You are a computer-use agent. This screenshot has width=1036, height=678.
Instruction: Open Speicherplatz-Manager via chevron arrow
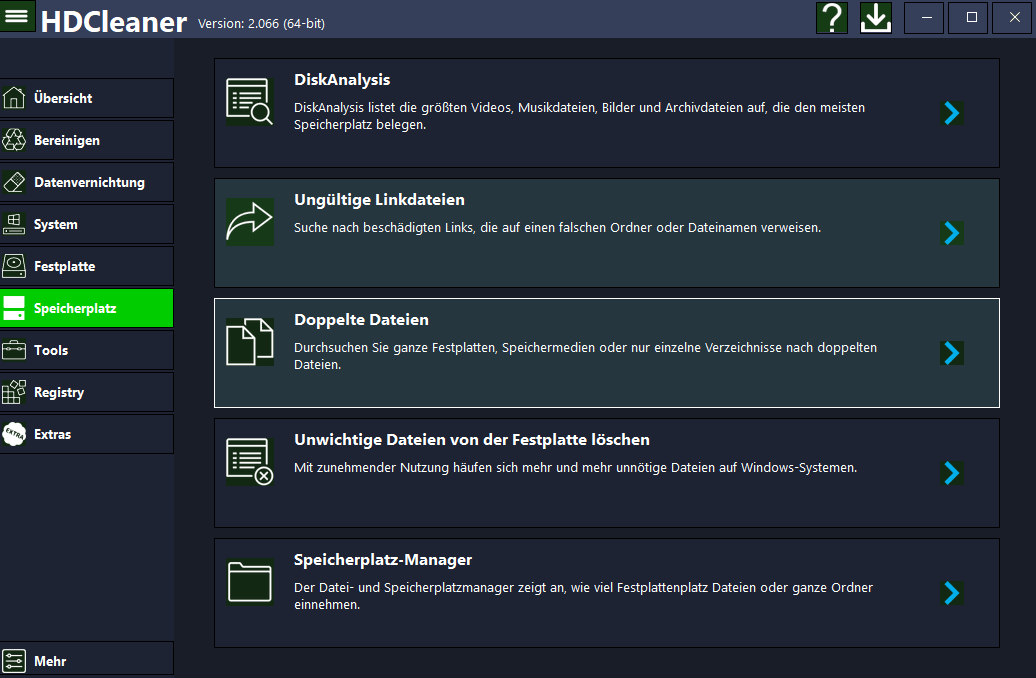point(952,593)
